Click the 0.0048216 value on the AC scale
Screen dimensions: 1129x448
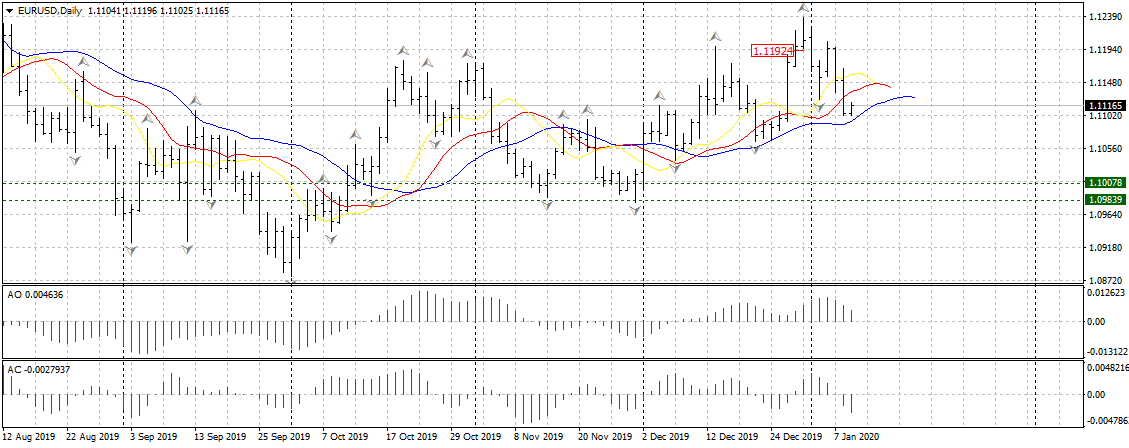1108,367
